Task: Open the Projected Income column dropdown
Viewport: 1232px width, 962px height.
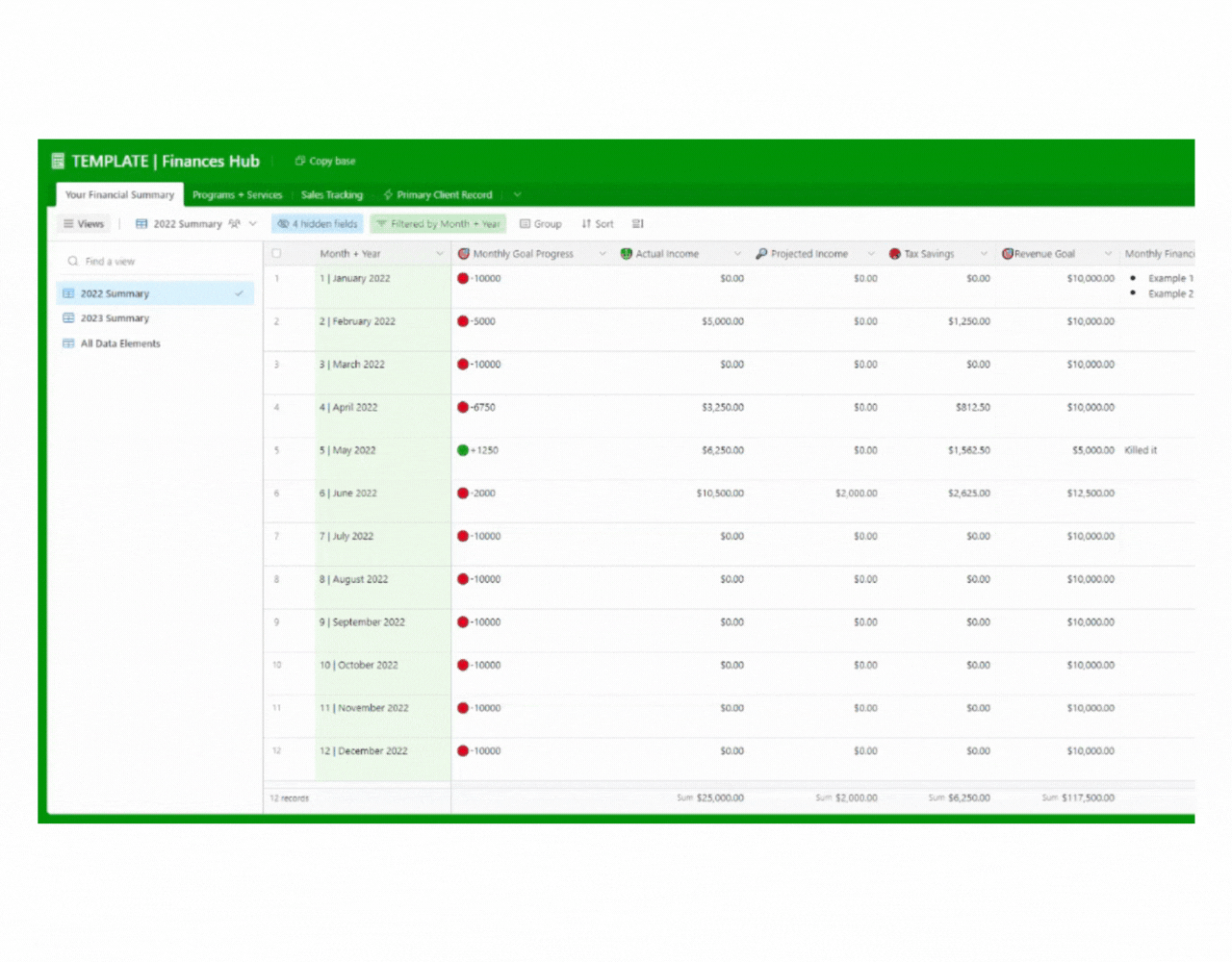Action: point(871,254)
